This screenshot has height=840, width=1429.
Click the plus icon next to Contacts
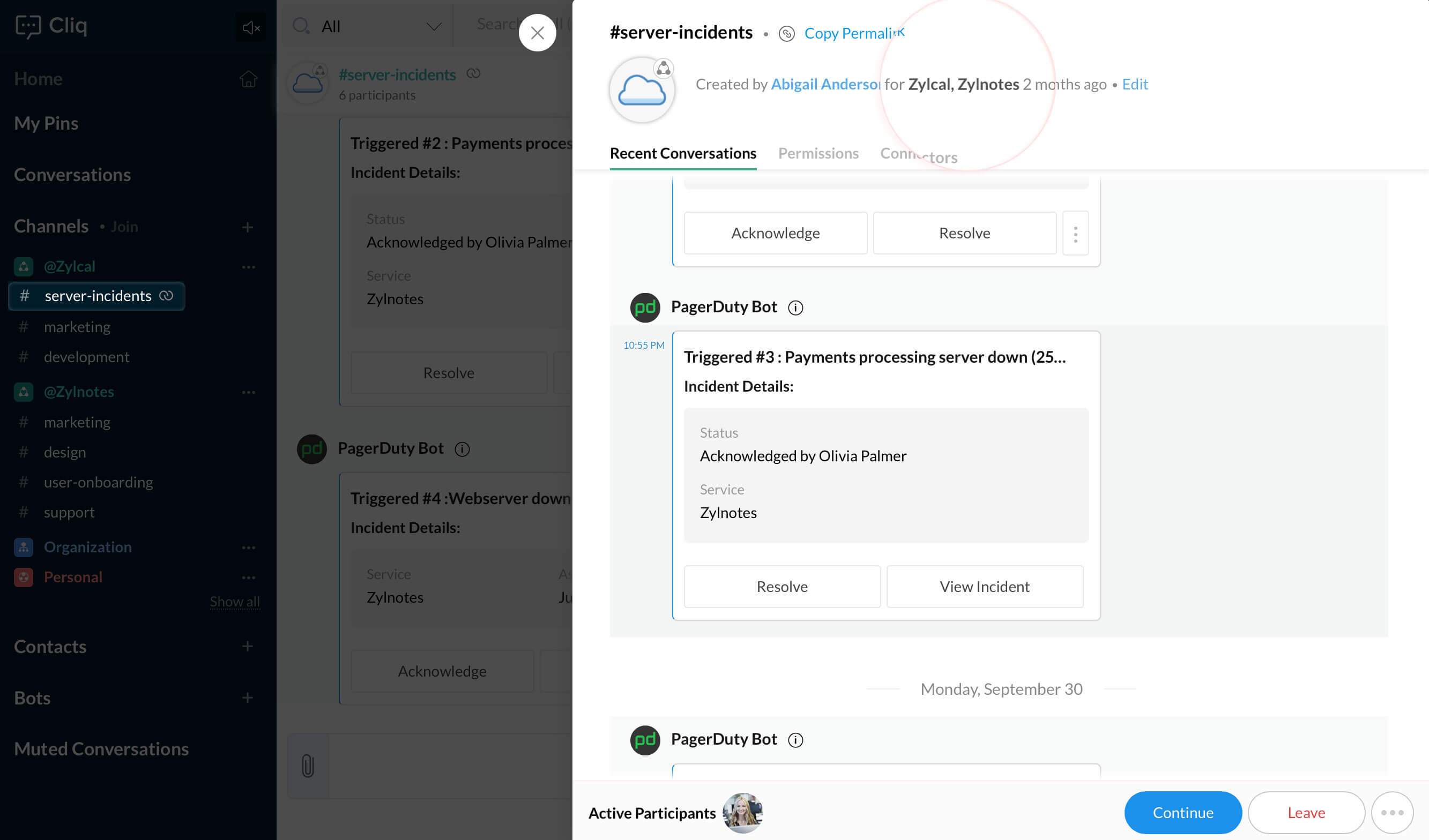click(247, 646)
